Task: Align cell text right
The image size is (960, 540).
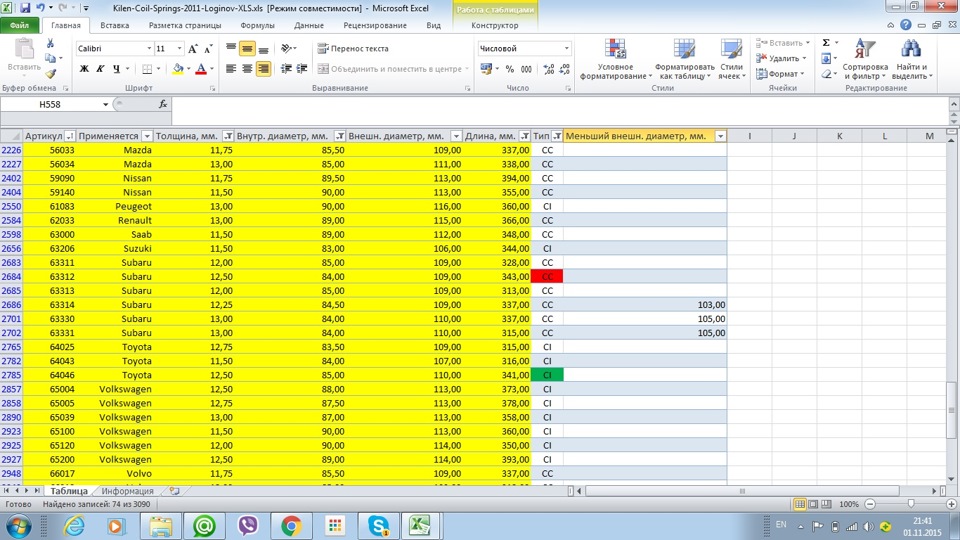Action: (x=263, y=69)
